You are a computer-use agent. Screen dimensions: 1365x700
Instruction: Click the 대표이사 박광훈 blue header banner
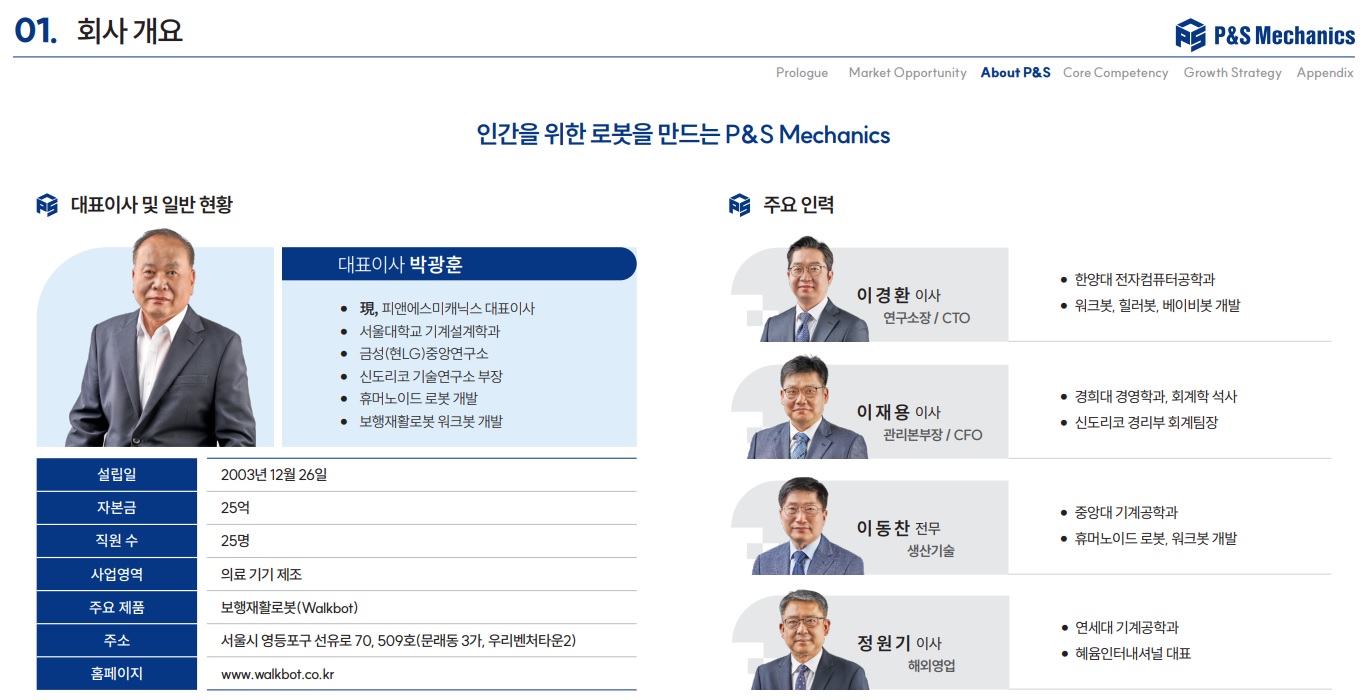coord(459,264)
